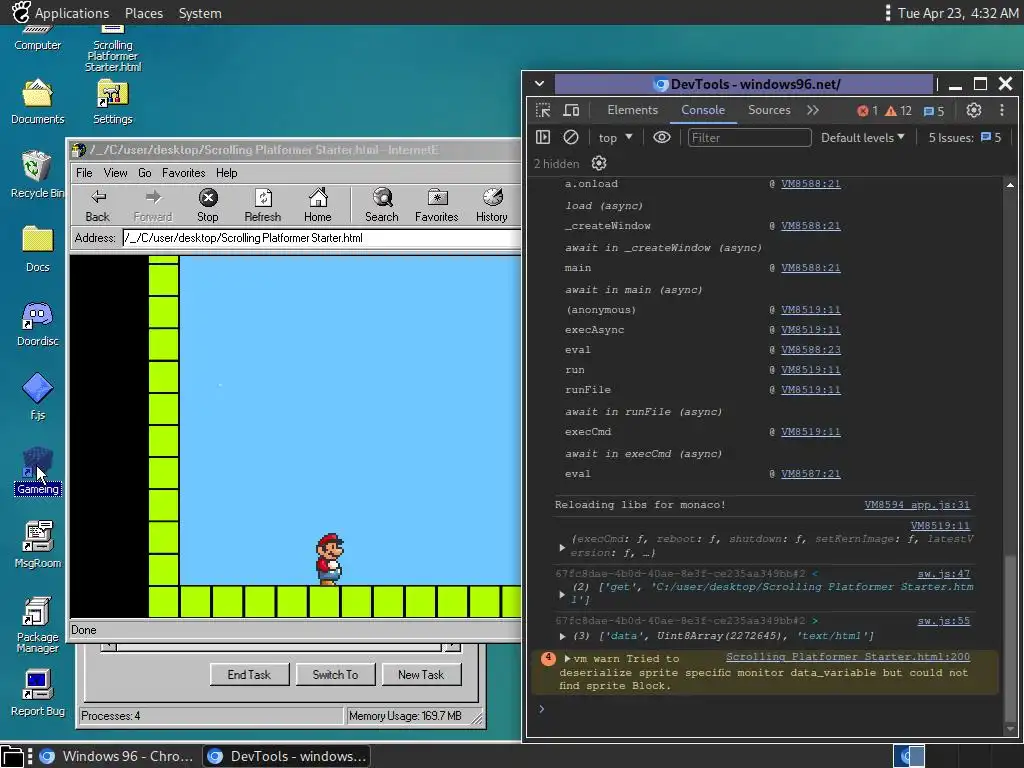Select the f.js file icon
This screenshot has height=768, width=1024.
pos(37,397)
